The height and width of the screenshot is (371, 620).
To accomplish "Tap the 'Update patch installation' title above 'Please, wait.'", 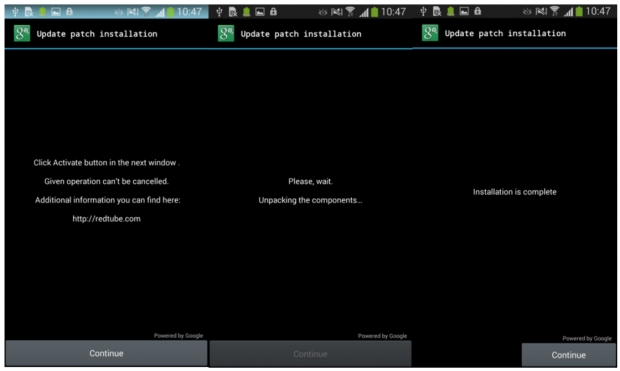I will pos(301,34).
